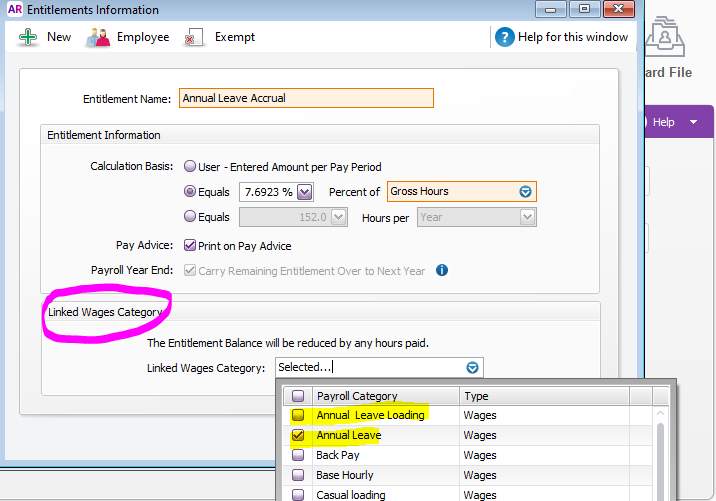Toggle Print on Pay Advice checkbox
The width and height of the screenshot is (716, 501).
click(190, 245)
